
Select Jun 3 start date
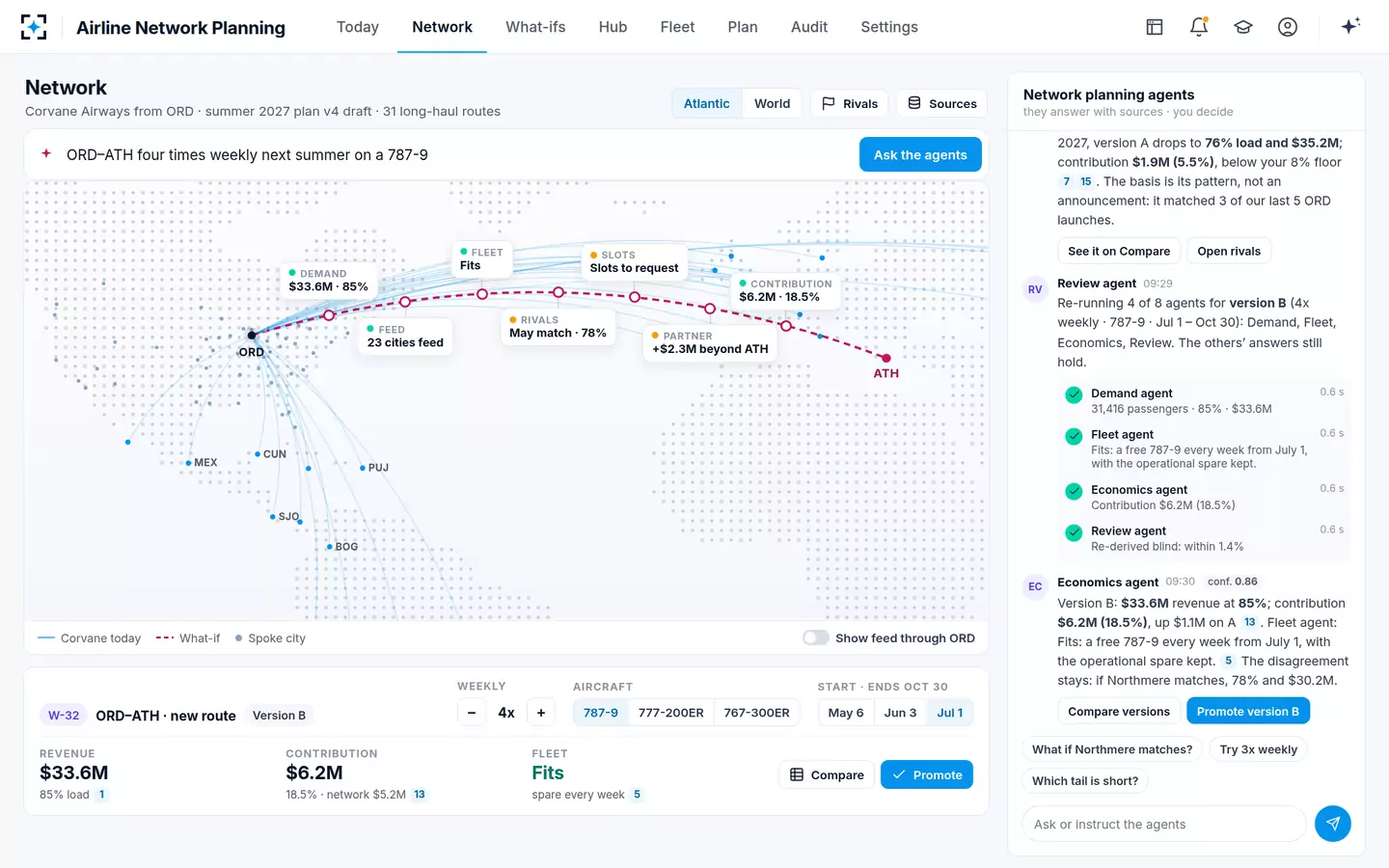[900, 713]
